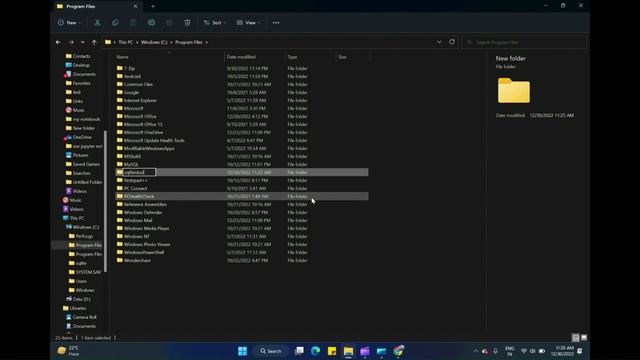This screenshot has width=640, height=360.
Task: Select the Common Files folder row
Action: [242, 84]
